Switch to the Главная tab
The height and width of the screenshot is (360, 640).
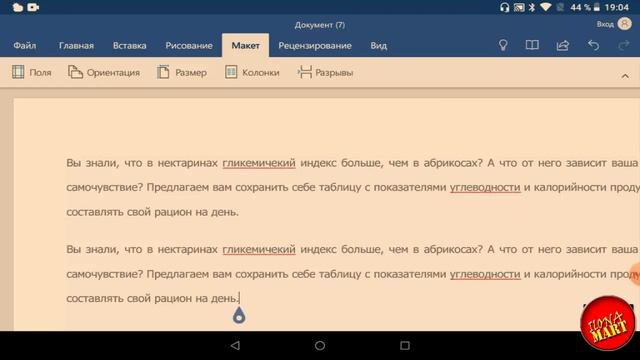point(76,45)
